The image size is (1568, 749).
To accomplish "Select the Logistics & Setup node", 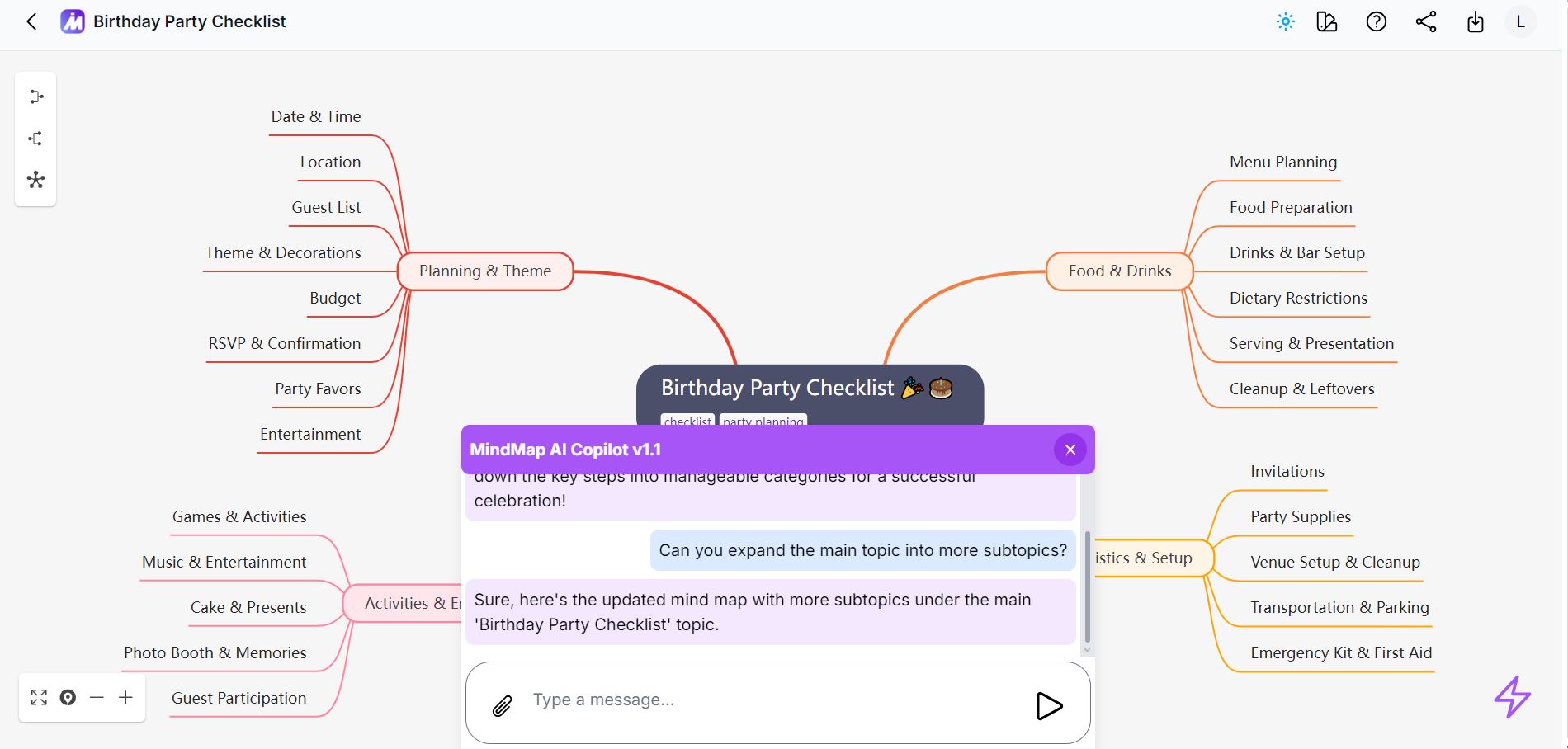I will pyautogui.click(x=1154, y=558).
